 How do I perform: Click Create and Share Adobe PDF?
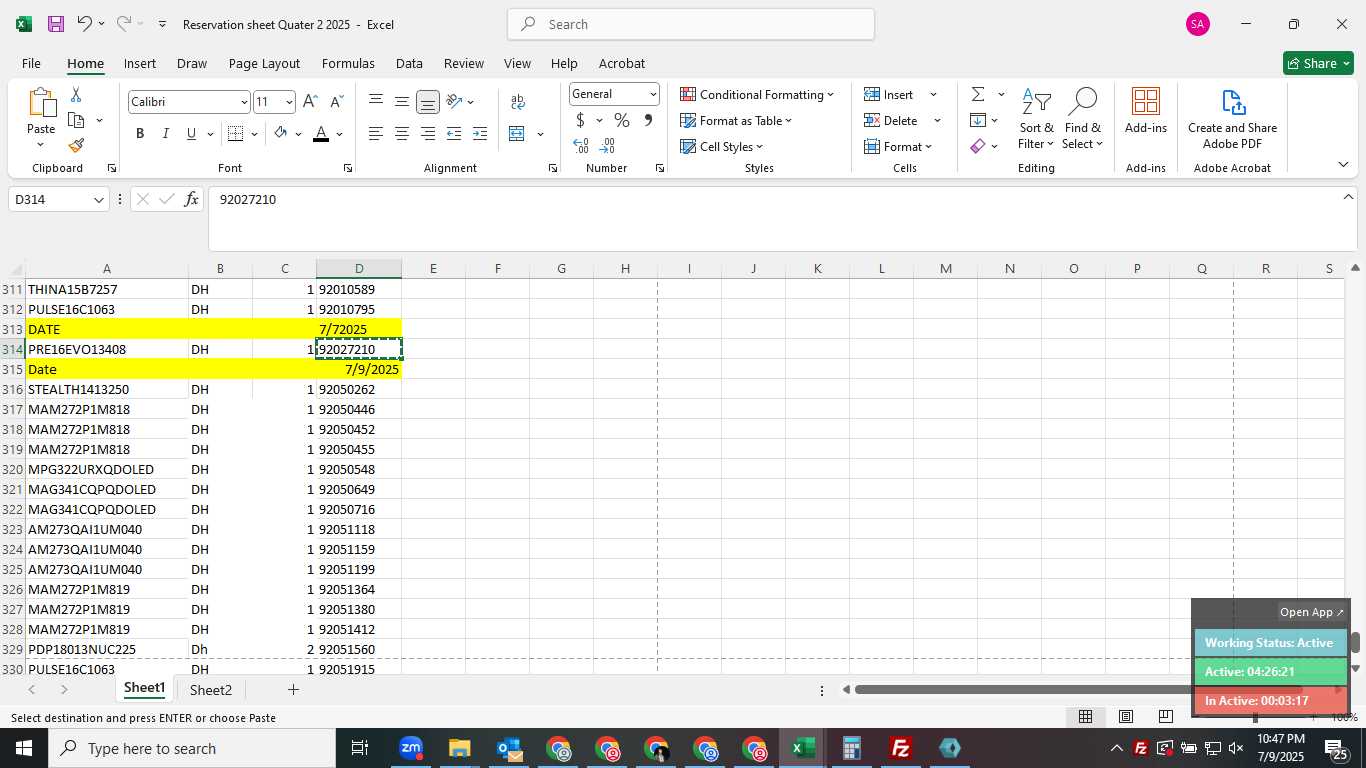tap(1232, 118)
